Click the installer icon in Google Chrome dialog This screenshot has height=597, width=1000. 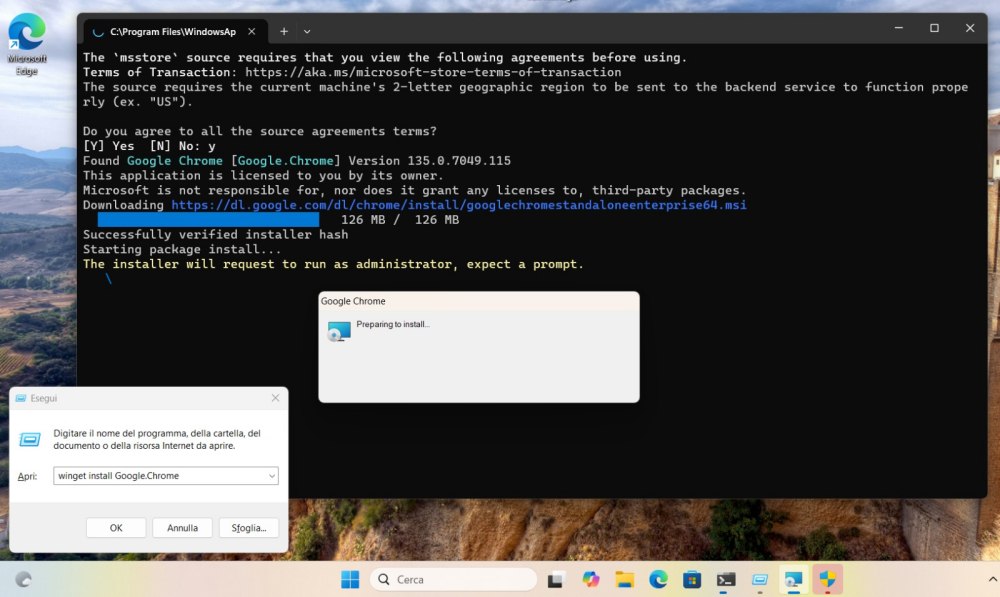[339, 331]
